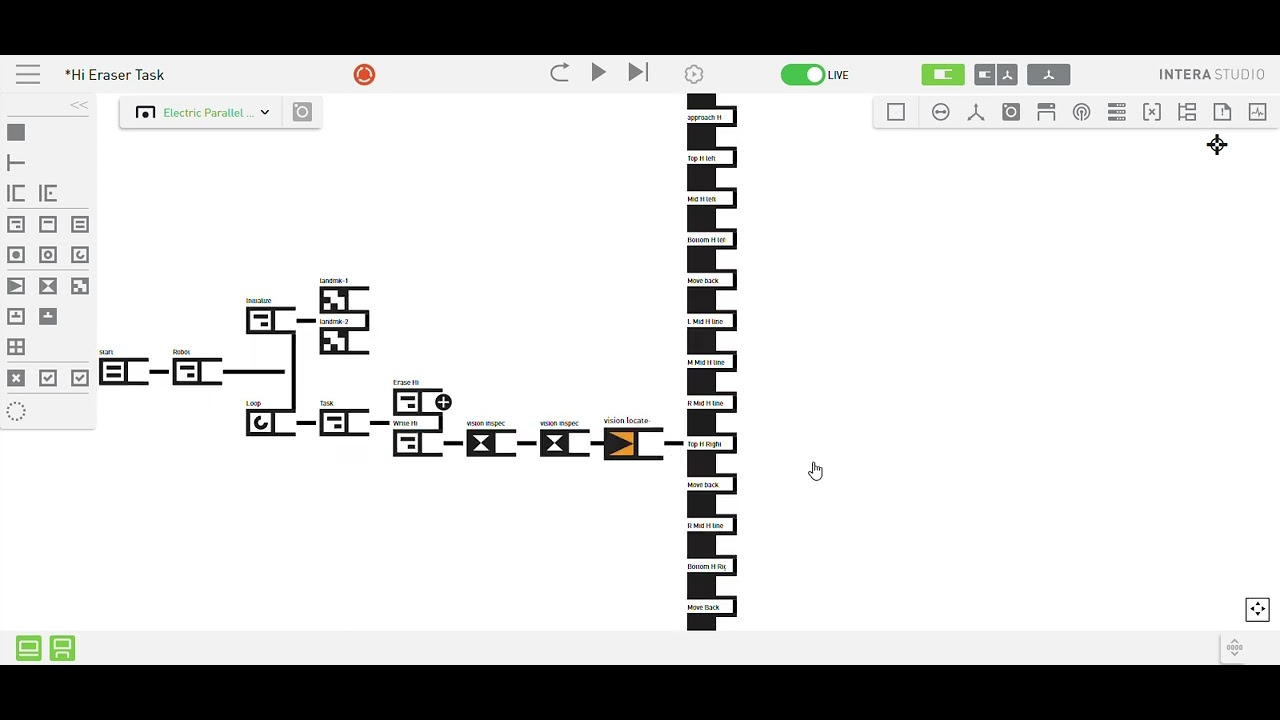
Task: Select the four-square grid palette icon
Action: [16, 347]
